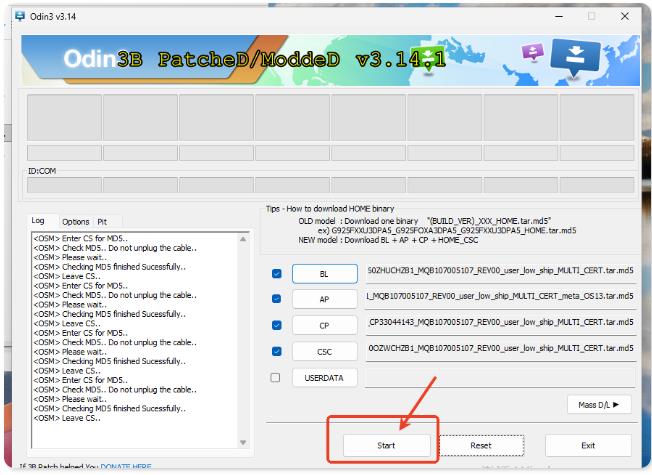The width and height of the screenshot is (652, 475).
Task: Open the Pit tab
Action: [102, 222]
